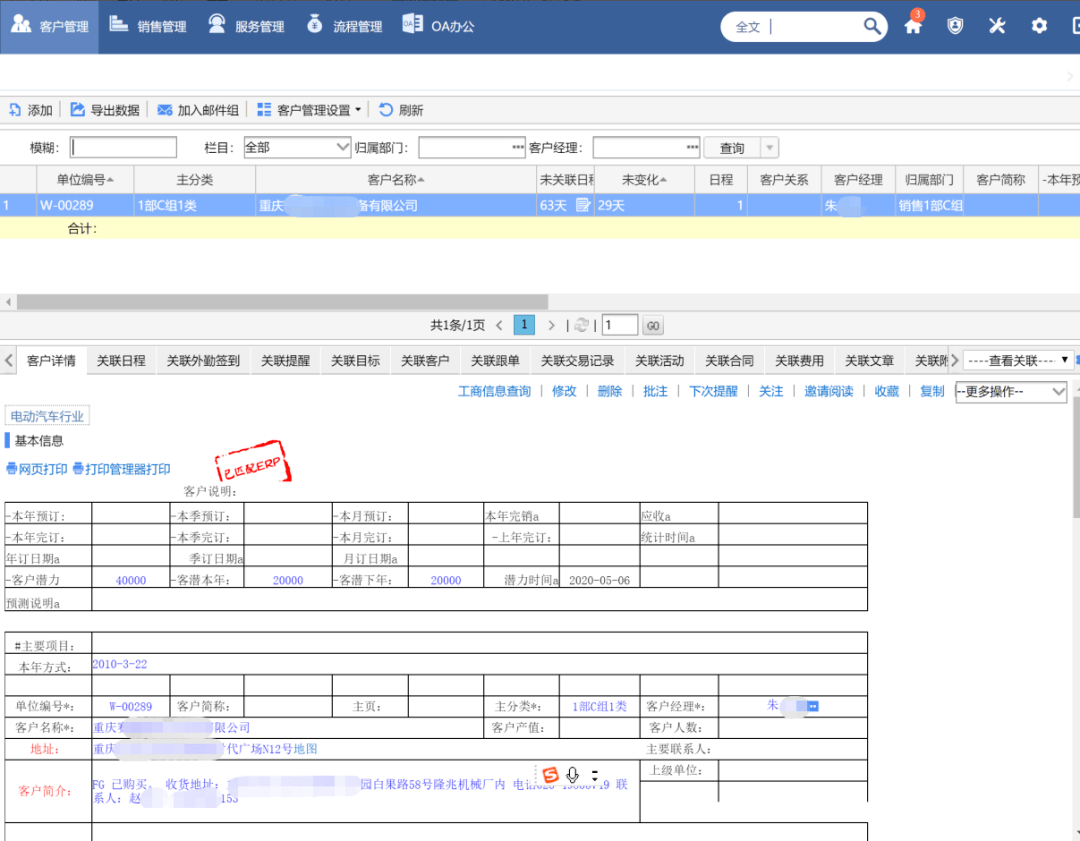Open the OA办公 top menu
The image size is (1080, 841).
[x=439, y=26]
